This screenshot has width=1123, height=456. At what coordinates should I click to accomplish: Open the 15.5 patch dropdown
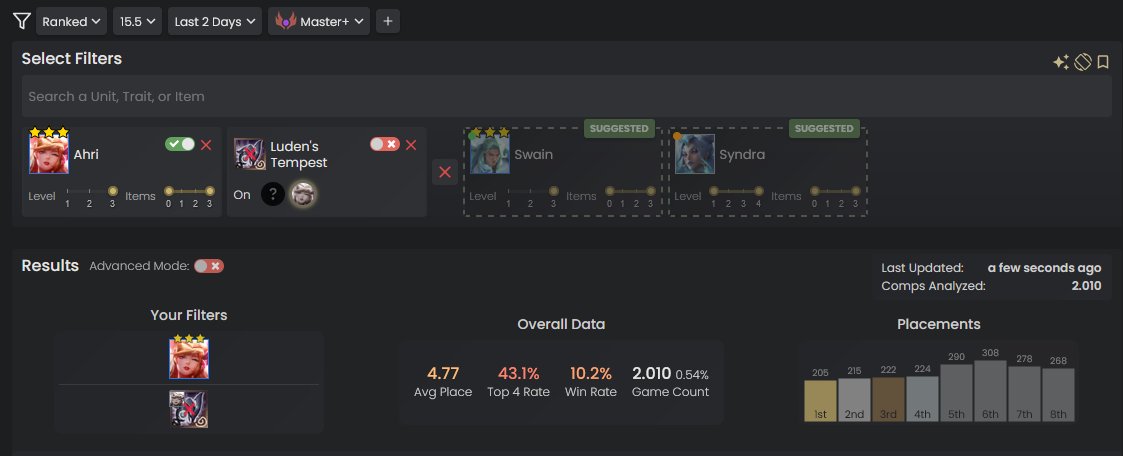pyautogui.click(x=138, y=21)
